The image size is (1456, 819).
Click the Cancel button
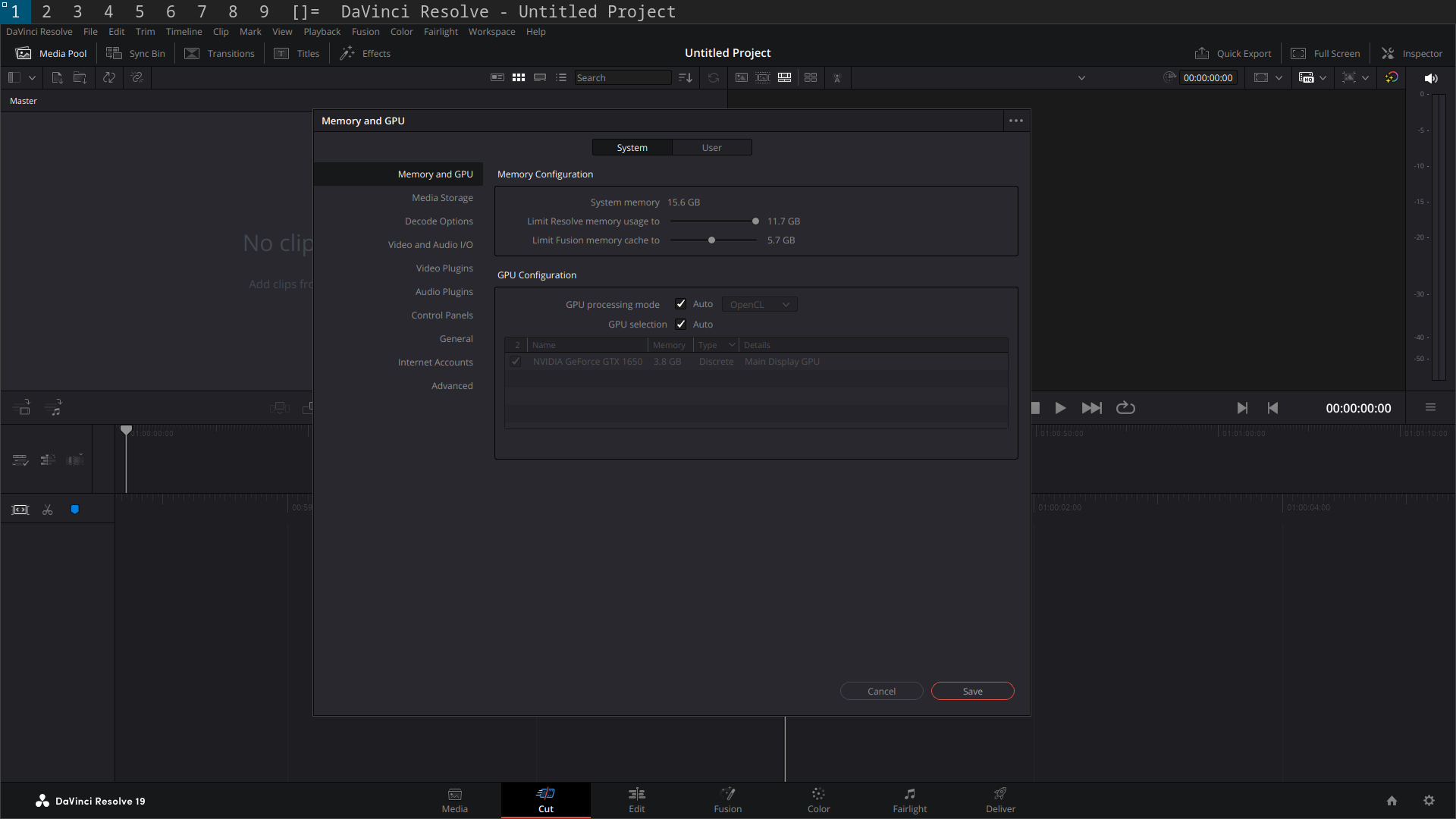coord(881,692)
